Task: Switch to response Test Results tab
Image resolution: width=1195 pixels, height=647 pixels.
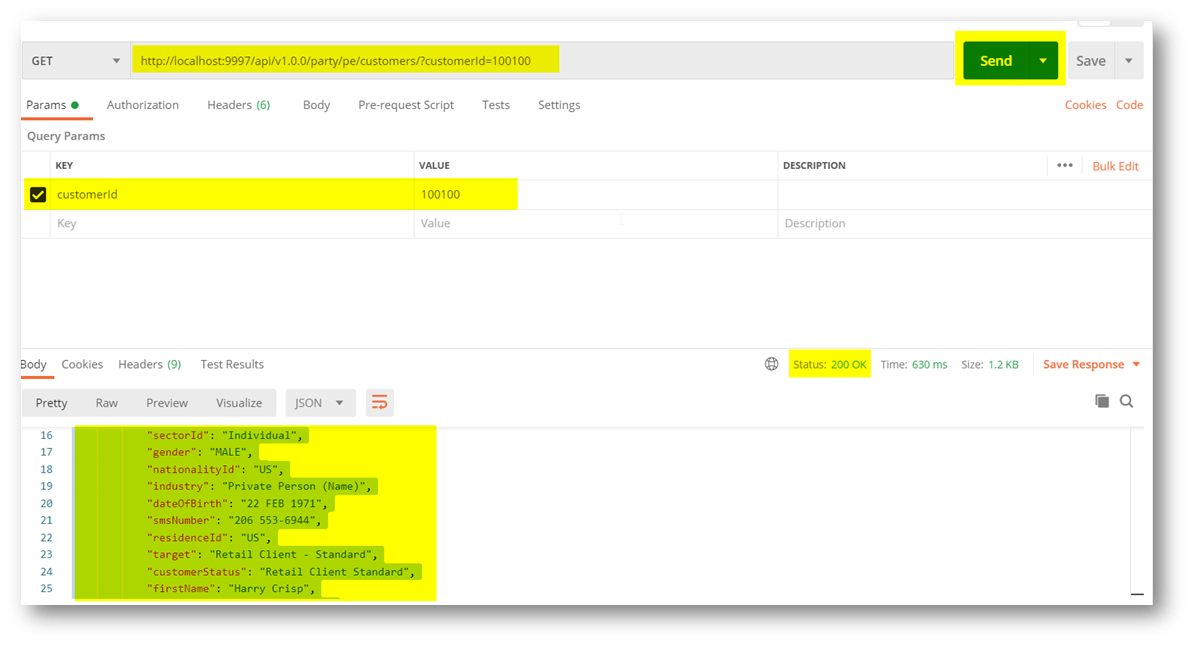Action: coord(232,365)
